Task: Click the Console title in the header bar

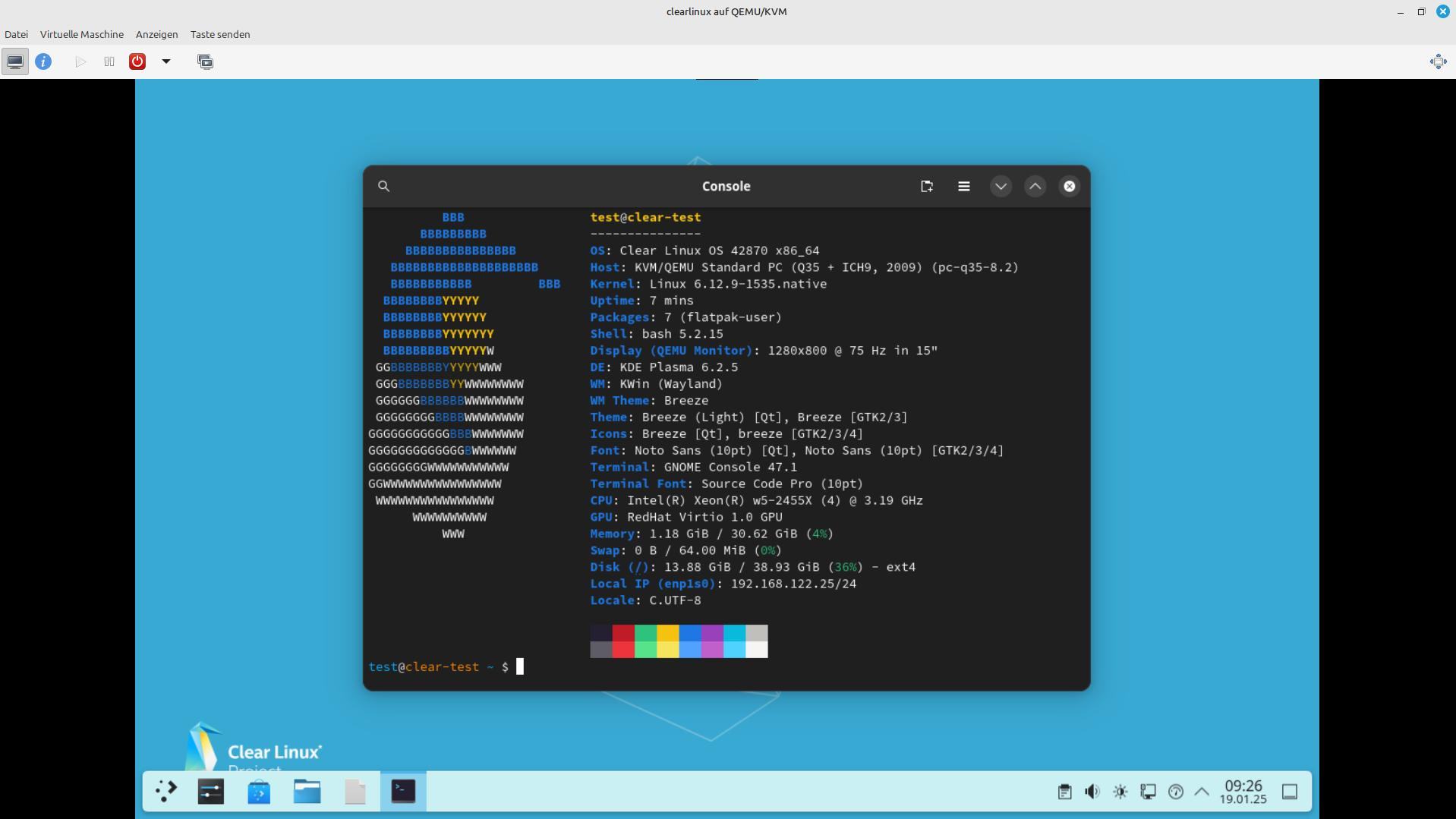Action: [726, 186]
